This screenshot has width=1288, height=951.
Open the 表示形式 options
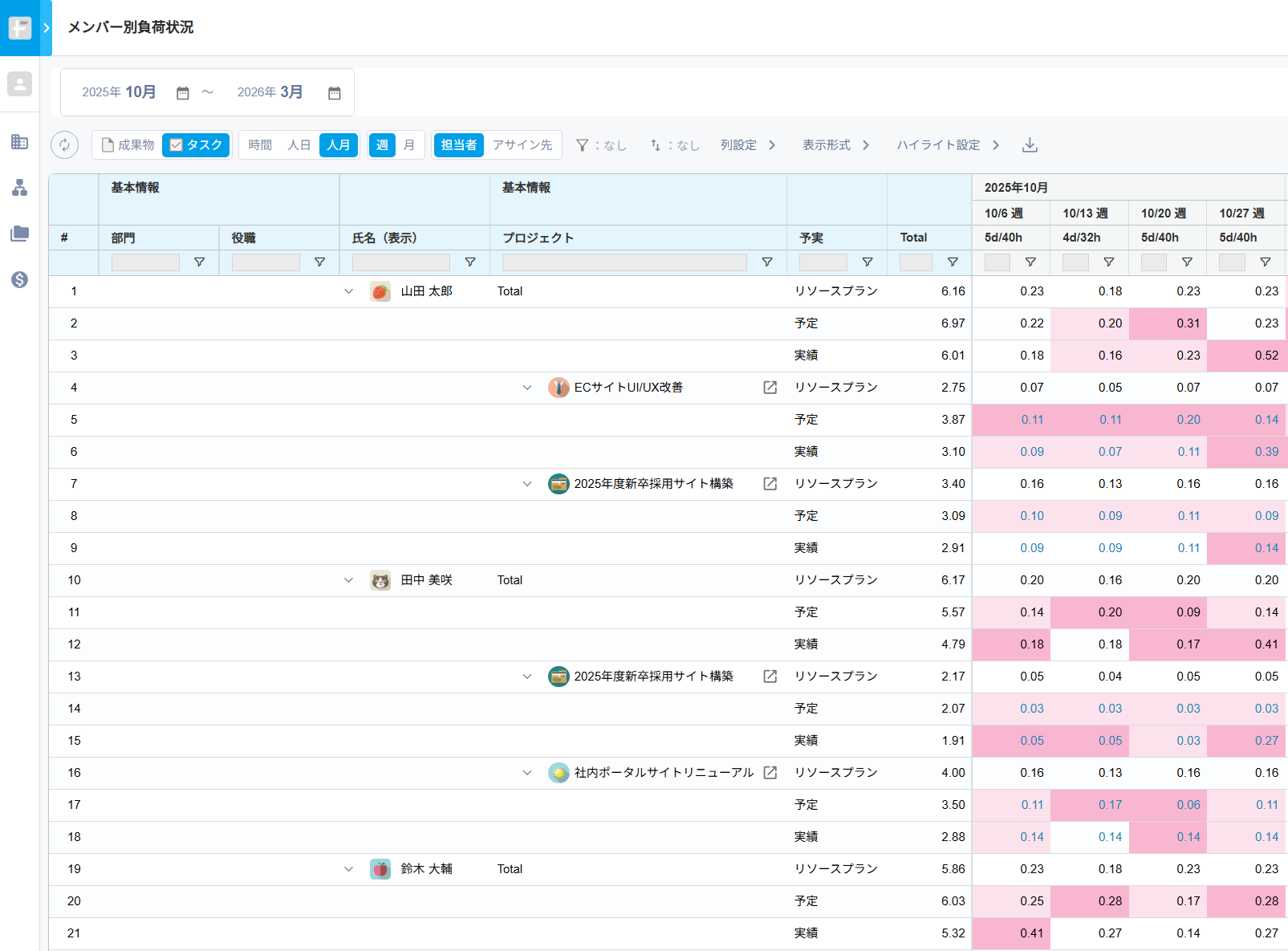pos(835,145)
